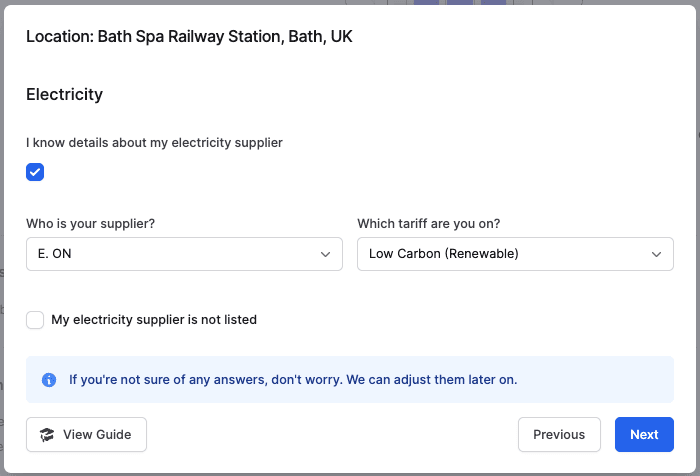
Task: Click the "I know details about my electricity supplier" text
Action: pyautogui.click(x=154, y=143)
